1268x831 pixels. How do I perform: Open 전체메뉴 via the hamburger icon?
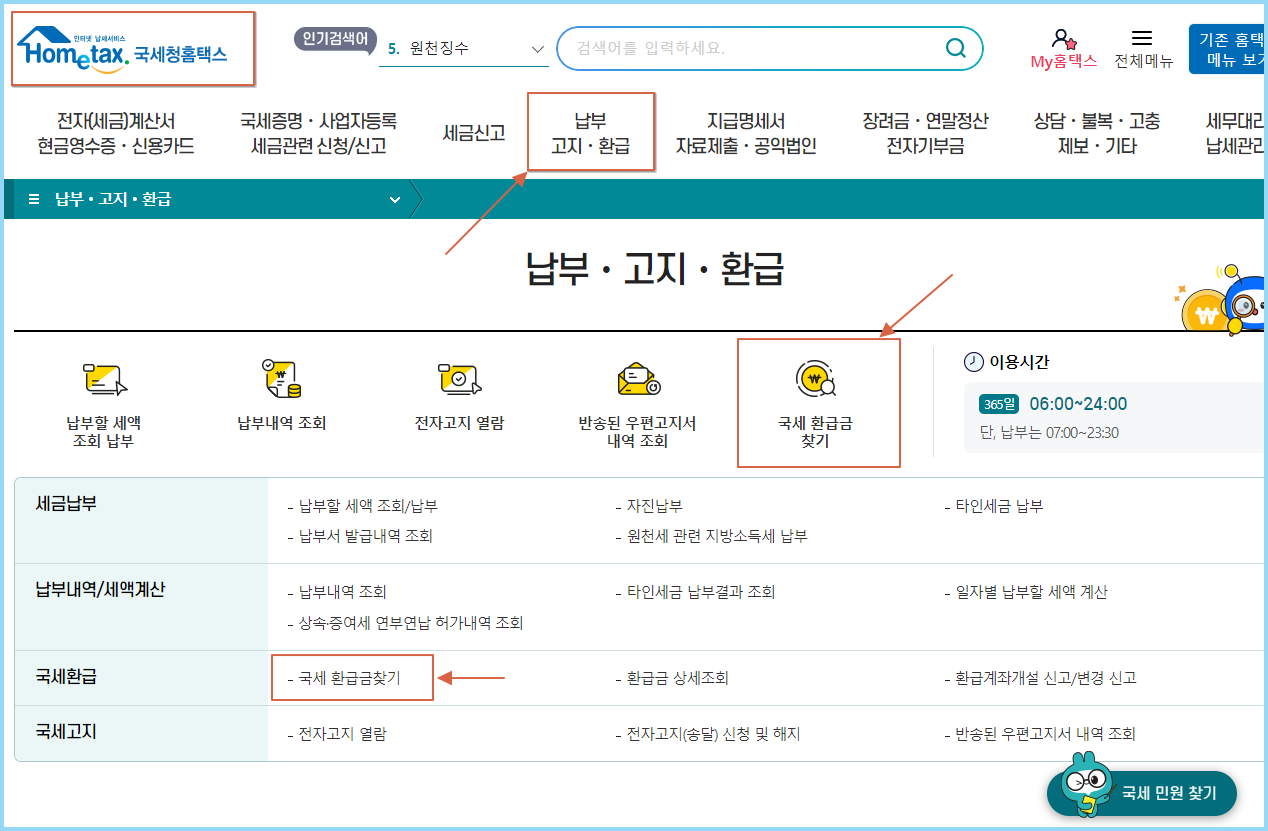tap(1142, 45)
